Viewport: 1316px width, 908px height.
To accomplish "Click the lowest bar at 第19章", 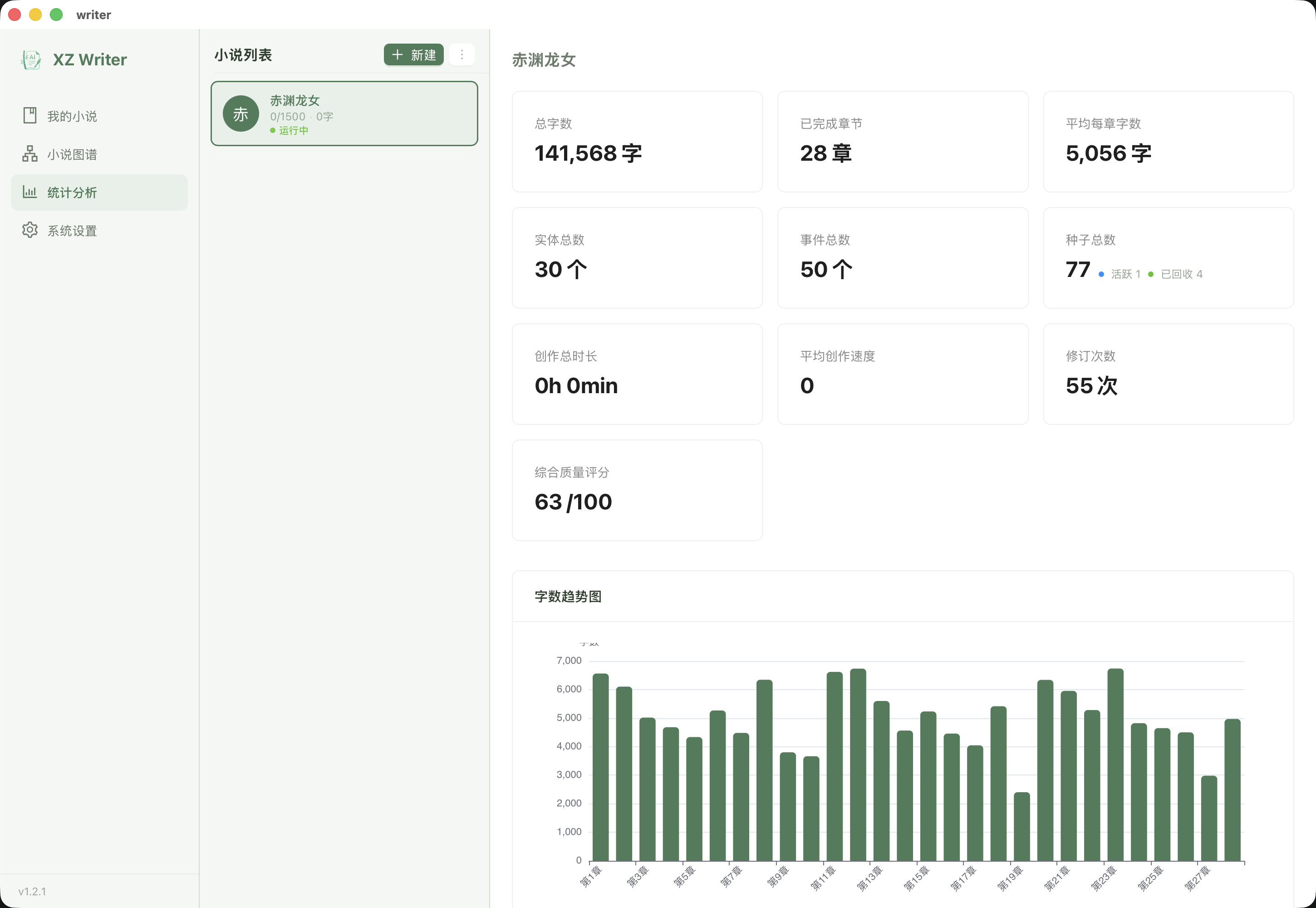I will coord(1021,826).
